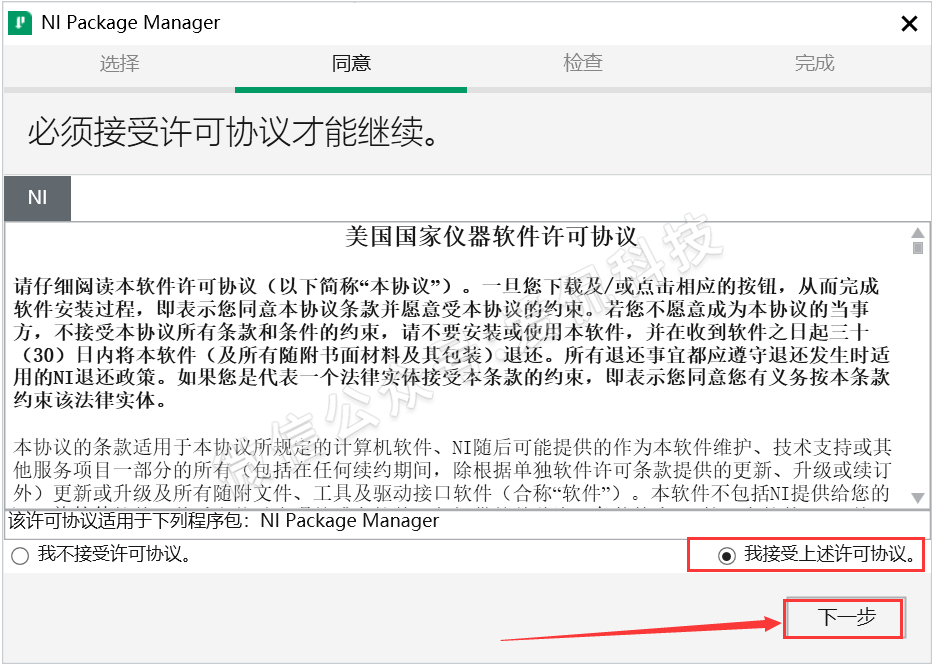Go to the 完成 step tab
The height and width of the screenshot is (669, 937).
(x=814, y=63)
